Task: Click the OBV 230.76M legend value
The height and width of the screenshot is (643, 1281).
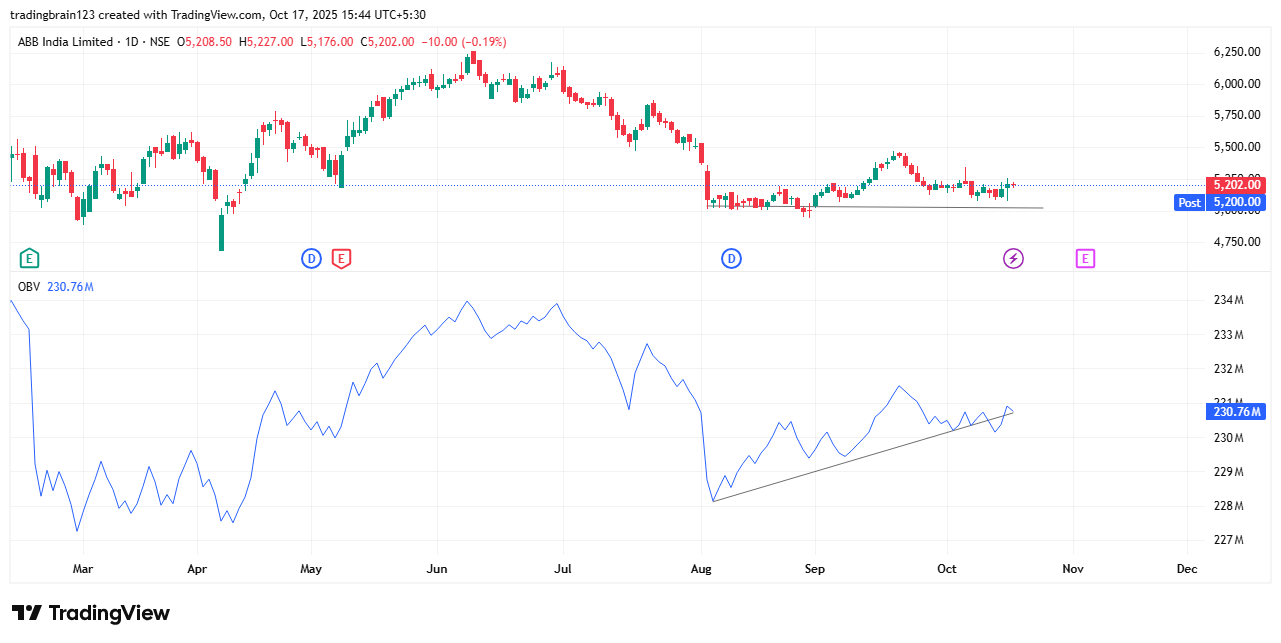Action: click(70, 287)
